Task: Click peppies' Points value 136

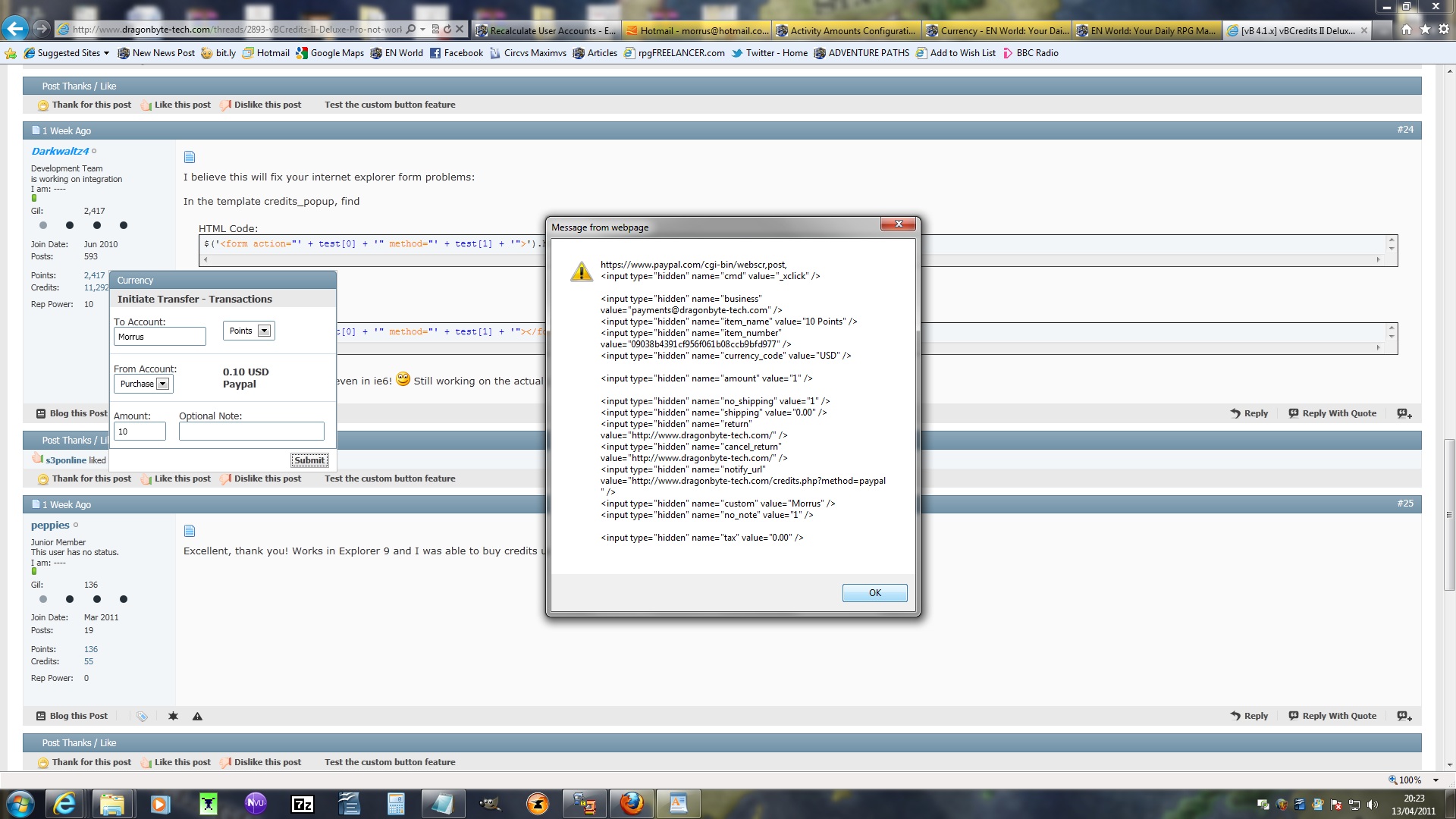Action: coord(91,649)
